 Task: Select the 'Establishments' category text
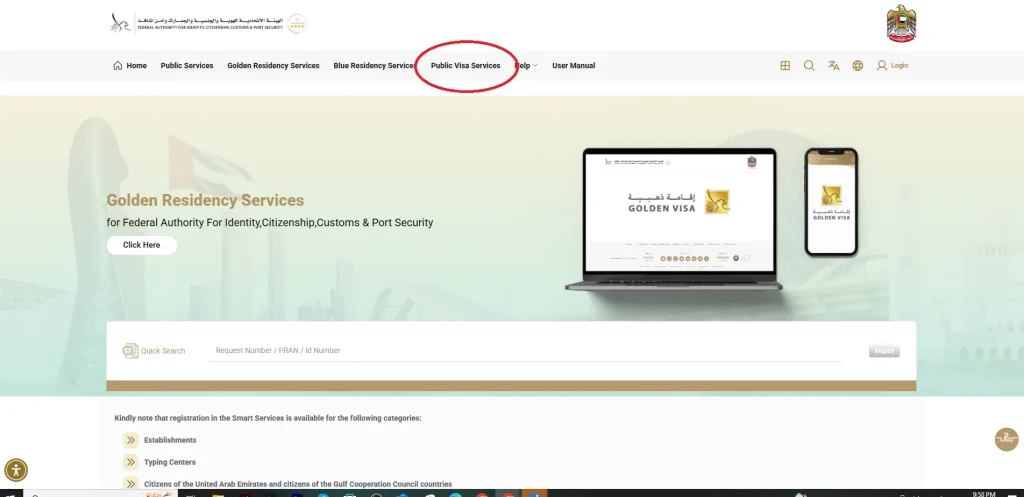point(170,440)
